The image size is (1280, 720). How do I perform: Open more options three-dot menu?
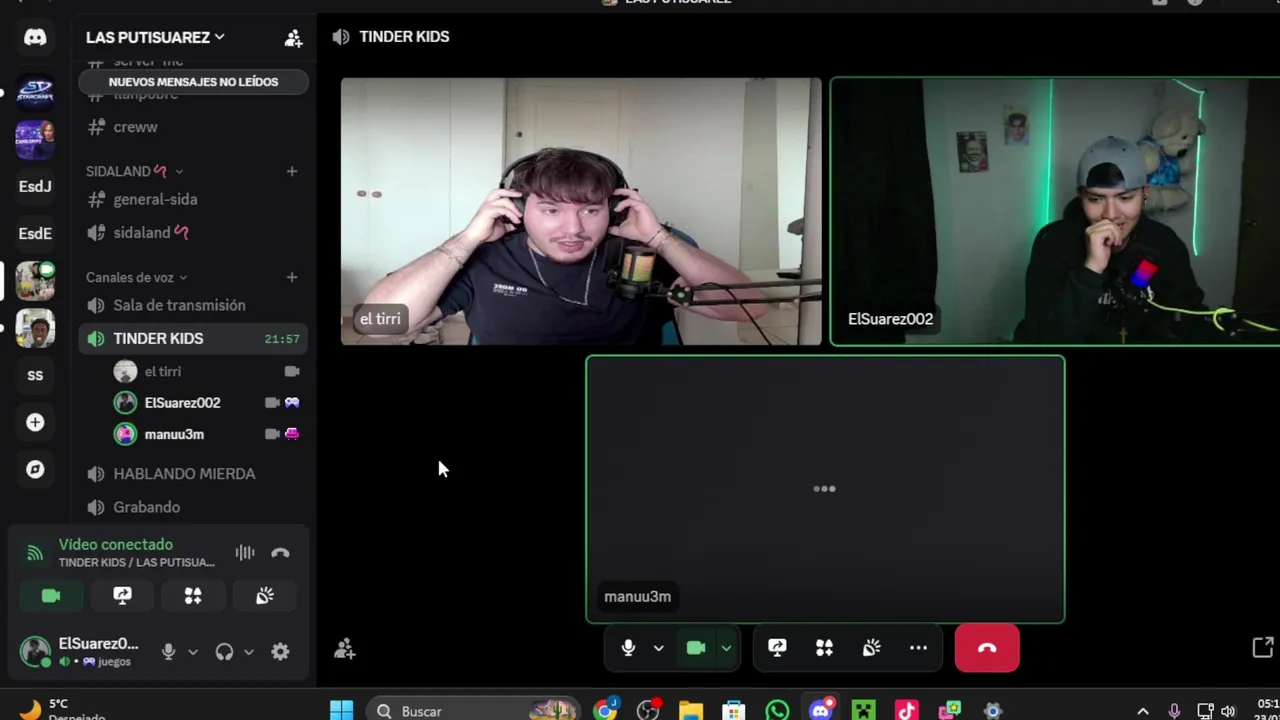(x=918, y=648)
